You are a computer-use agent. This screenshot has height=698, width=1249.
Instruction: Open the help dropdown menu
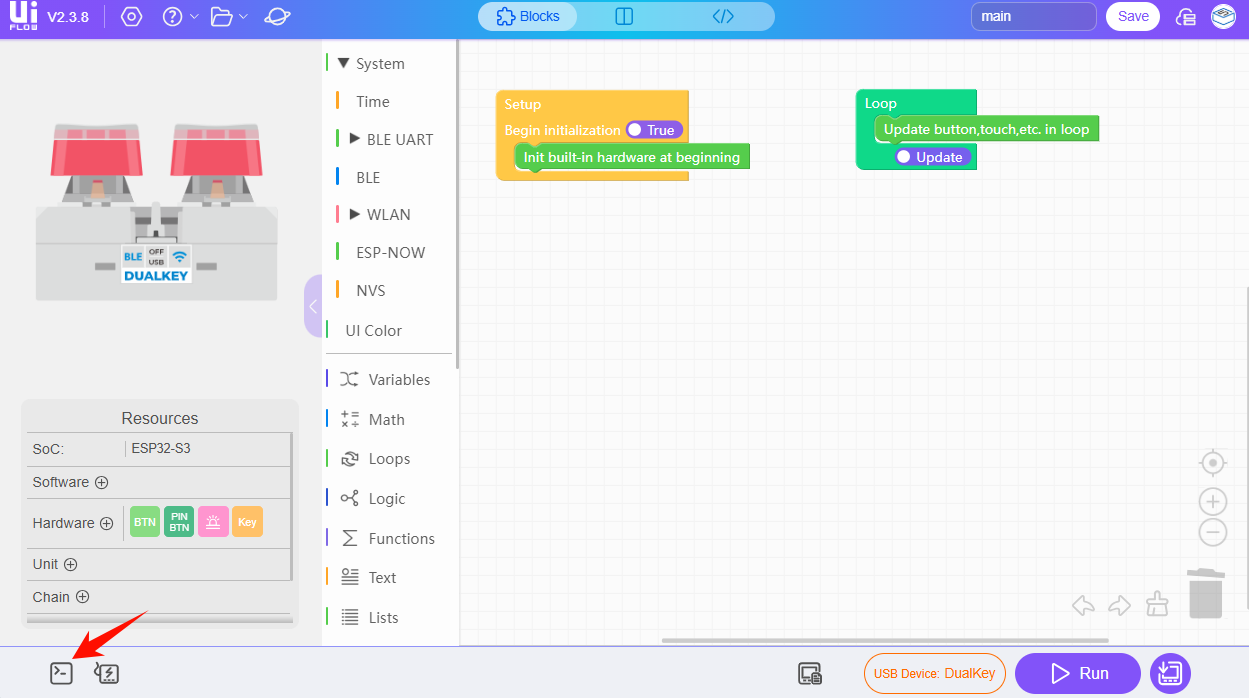pyautogui.click(x=180, y=17)
